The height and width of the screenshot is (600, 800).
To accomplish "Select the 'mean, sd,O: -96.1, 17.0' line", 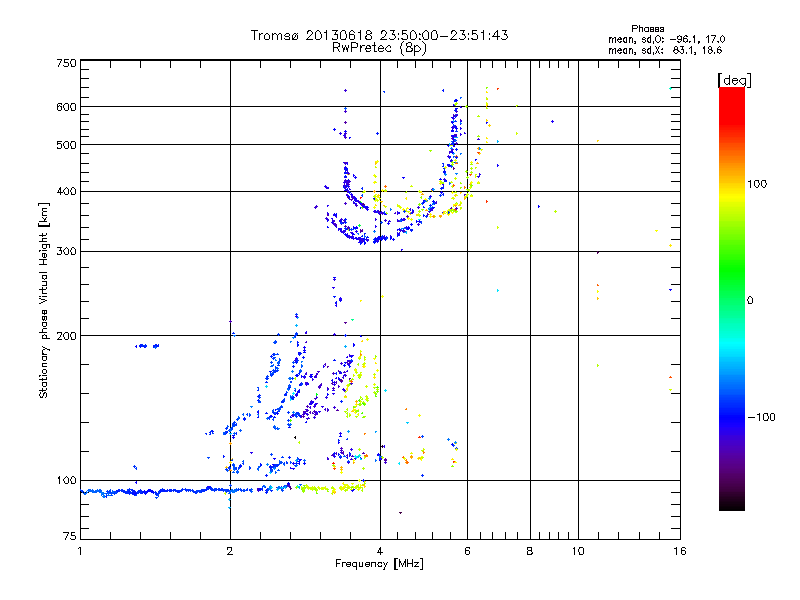I will pyautogui.click(x=666, y=39).
